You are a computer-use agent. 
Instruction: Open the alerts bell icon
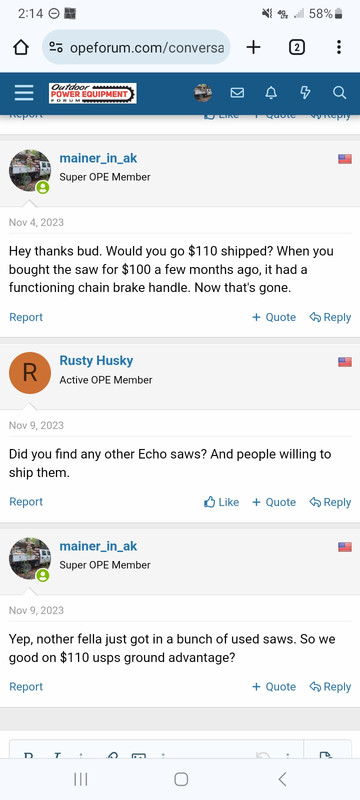[x=271, y=93]
